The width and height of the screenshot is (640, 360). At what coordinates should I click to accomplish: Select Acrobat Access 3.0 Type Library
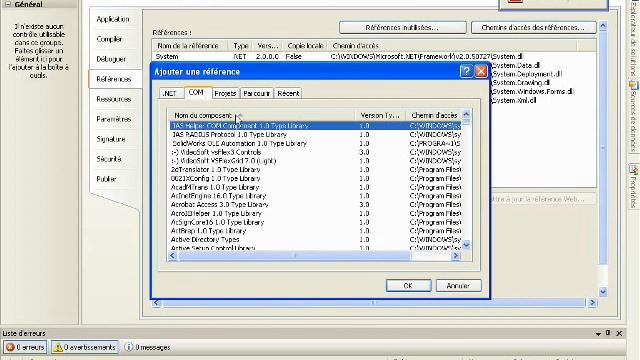coord(315,205)
